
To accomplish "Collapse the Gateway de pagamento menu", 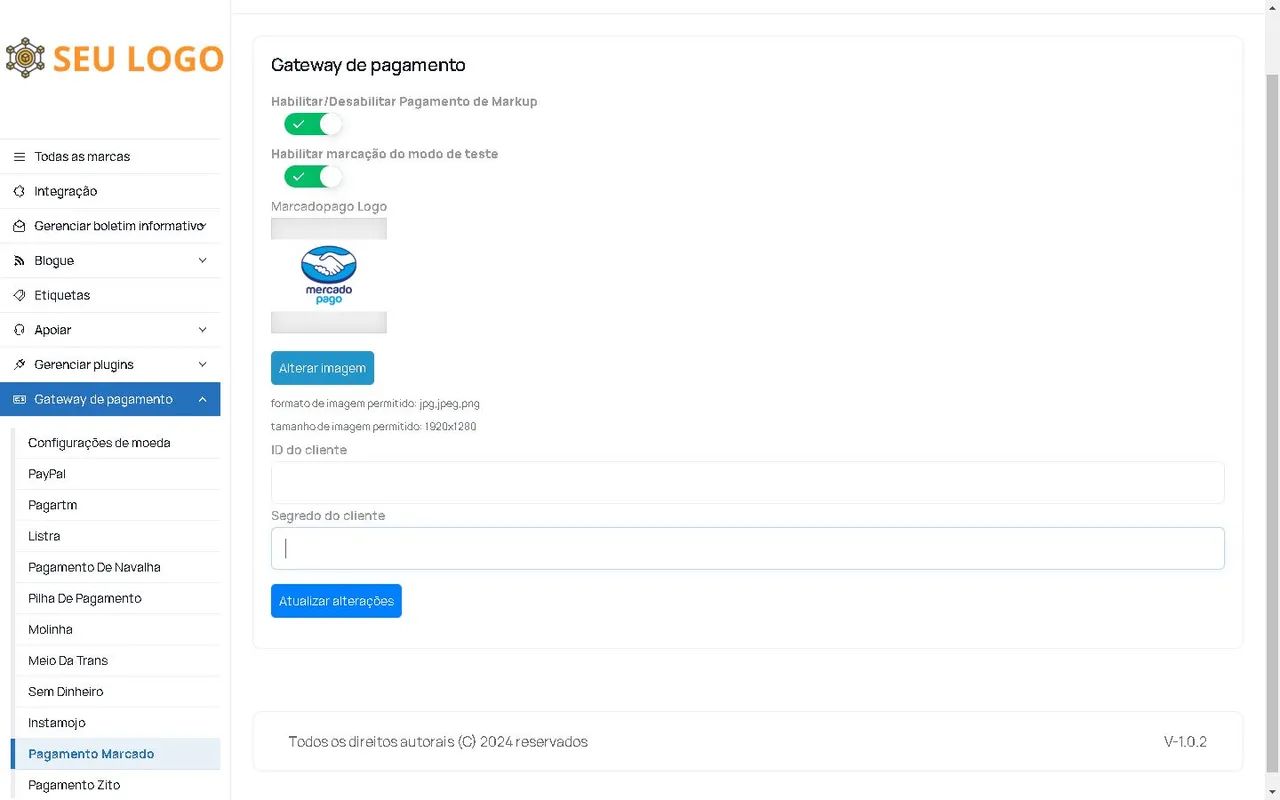I will pyautogui.click(x=110, y=399).
